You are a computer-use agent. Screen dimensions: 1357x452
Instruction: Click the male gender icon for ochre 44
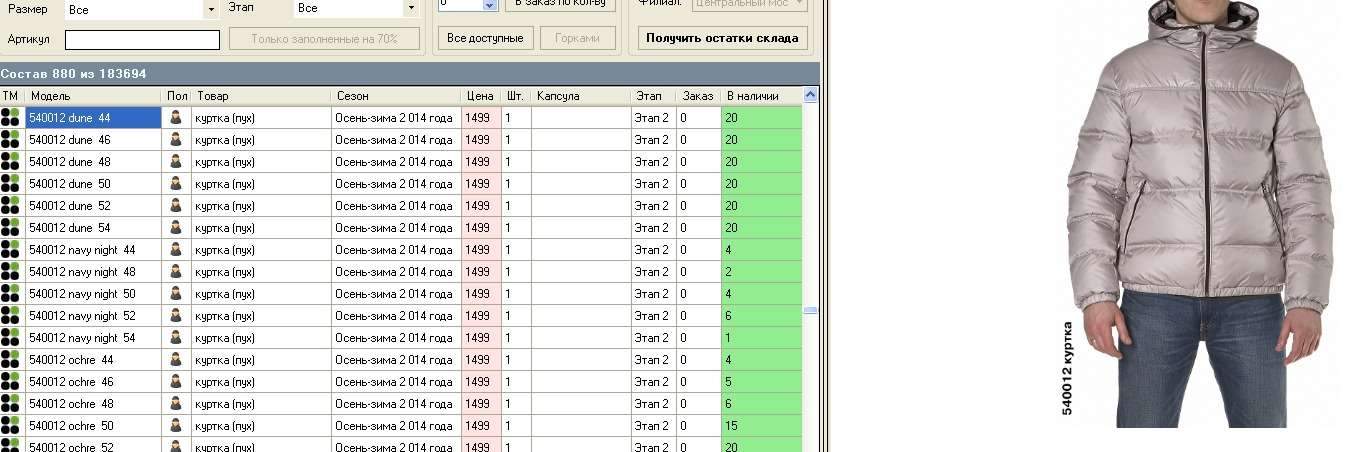tap(176, 360)
